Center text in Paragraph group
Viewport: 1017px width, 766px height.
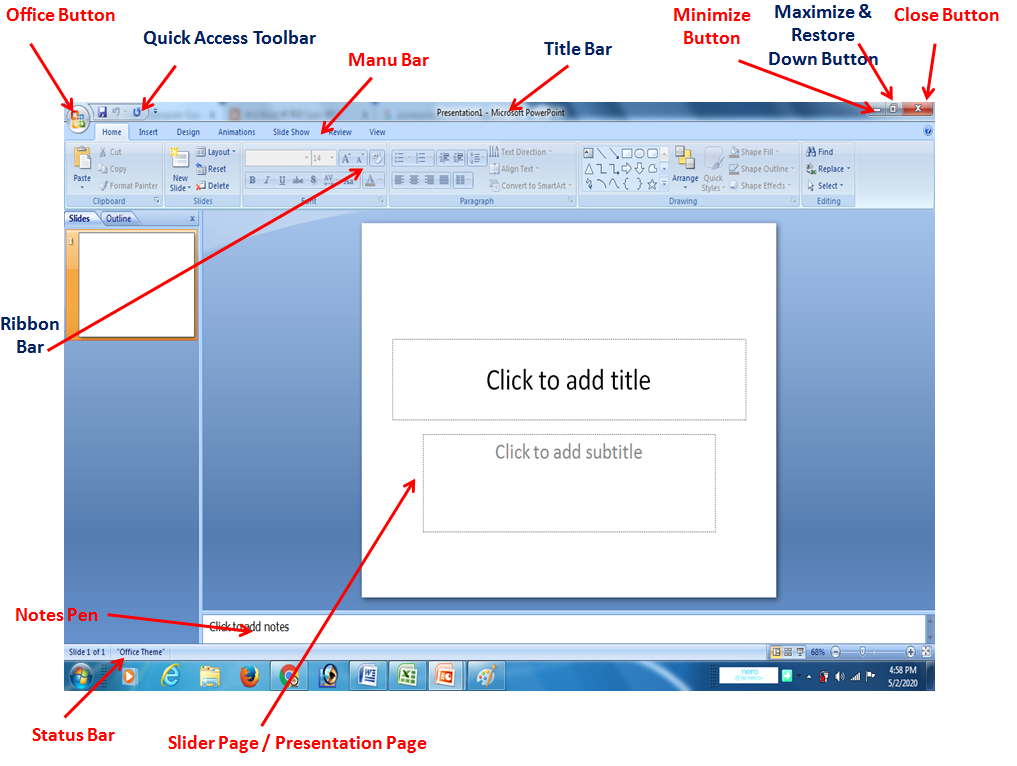coord(414,180)
